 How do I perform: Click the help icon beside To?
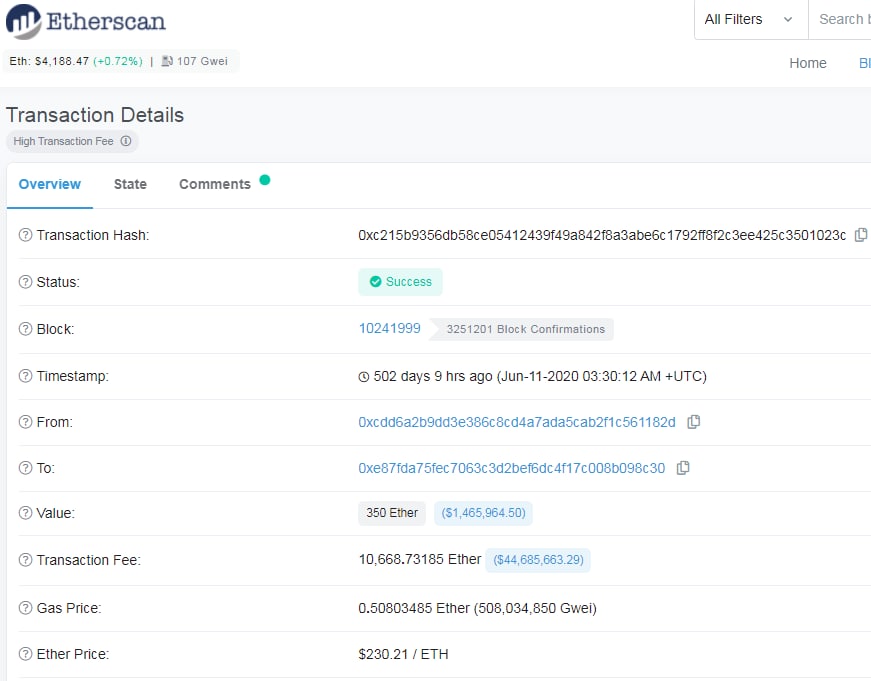point(26,468)
